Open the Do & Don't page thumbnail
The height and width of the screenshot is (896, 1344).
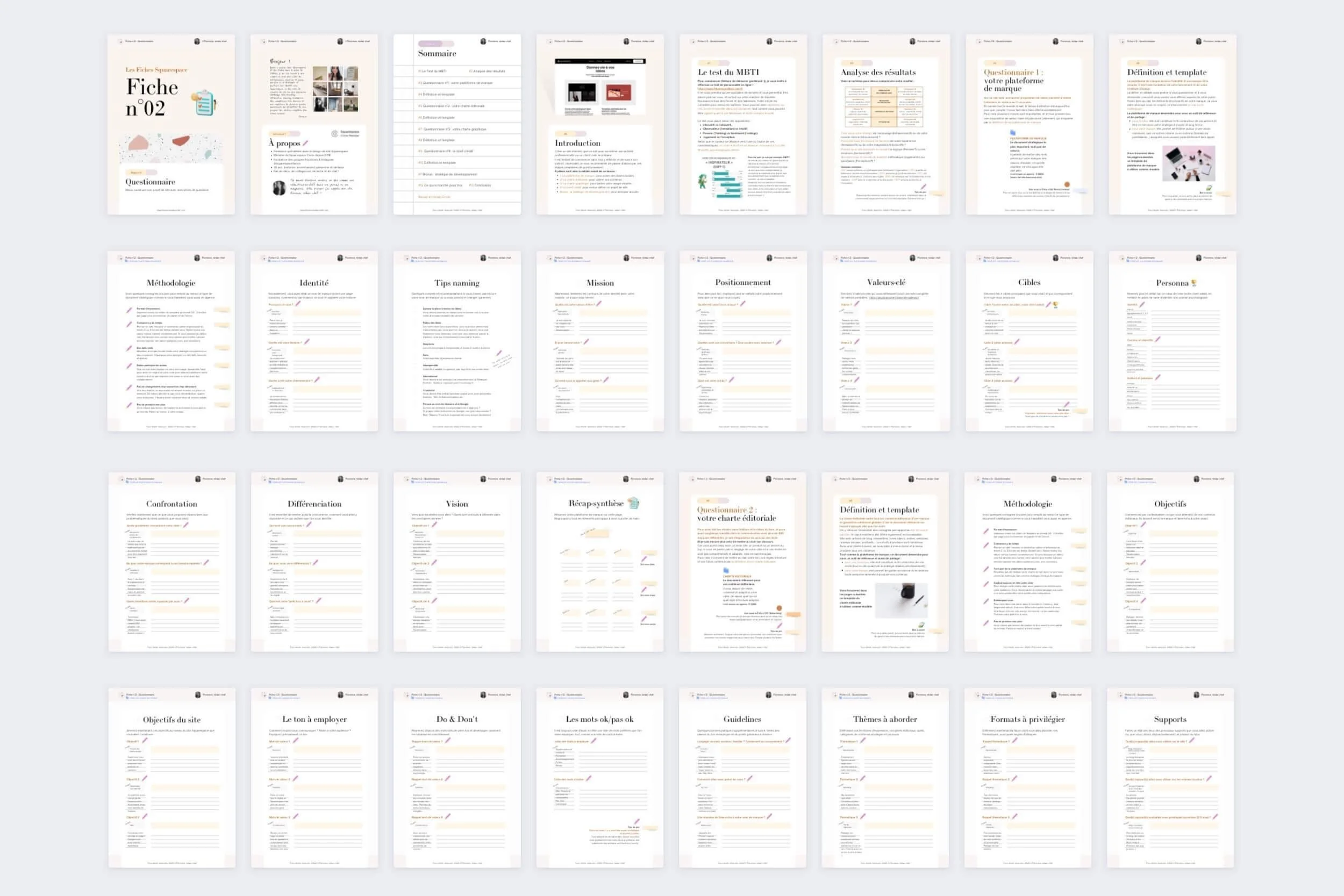pyautogui.click(x=457, y=778)
